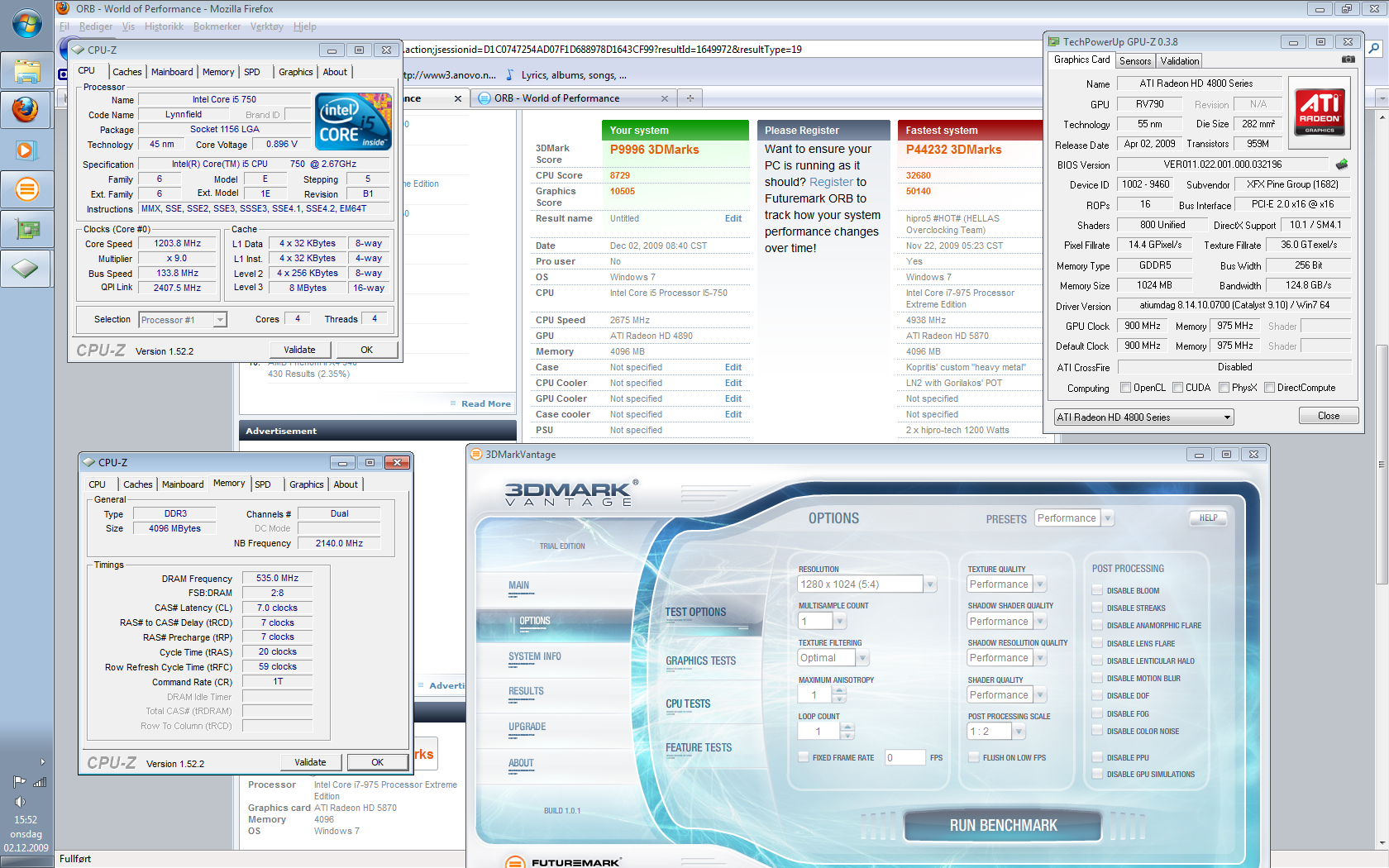Open Firefox Bokmerker menu
The image size is (1389, 868).
tap(217, 26)
